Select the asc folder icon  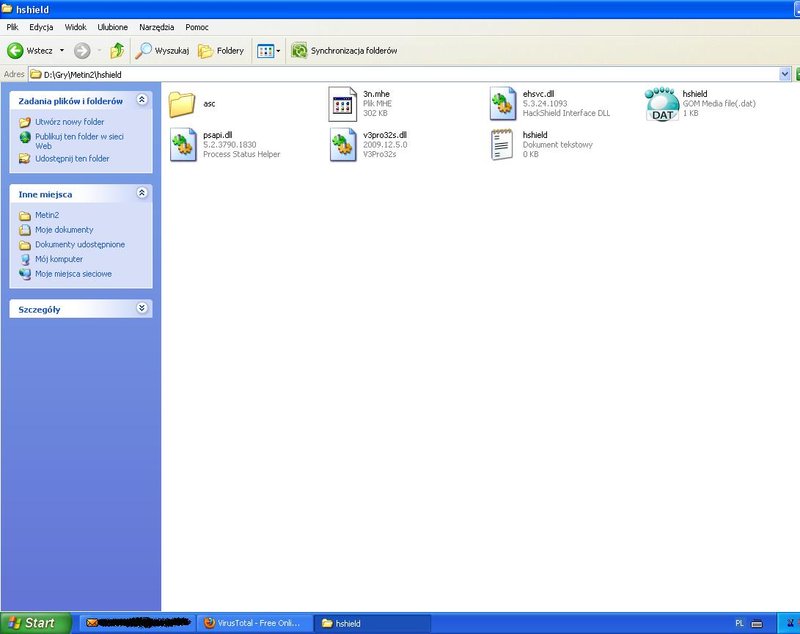(182, 104)
